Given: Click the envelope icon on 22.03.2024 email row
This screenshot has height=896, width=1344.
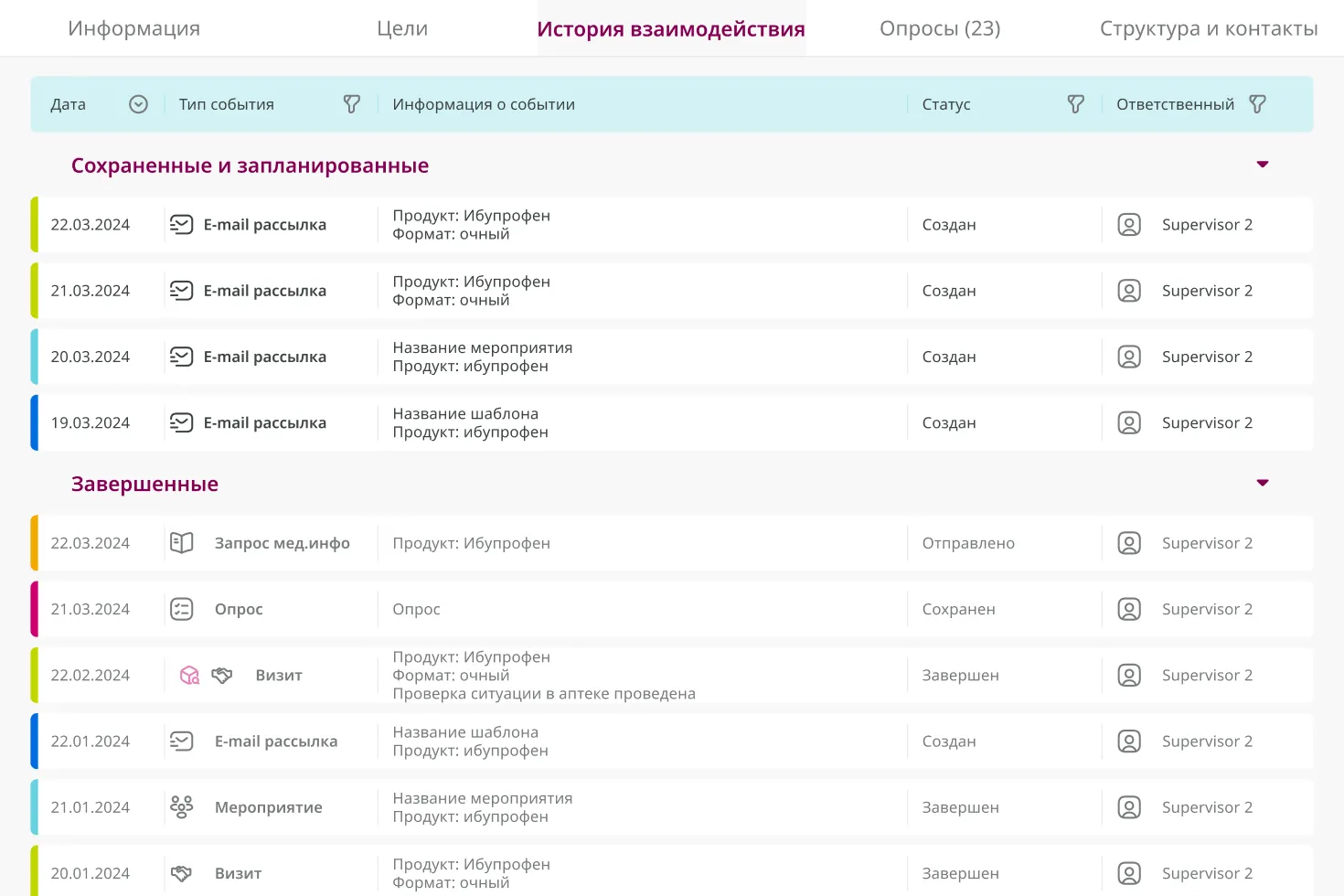Looking at the screenshot, I should pyautogui.click(x=182, y=224).
